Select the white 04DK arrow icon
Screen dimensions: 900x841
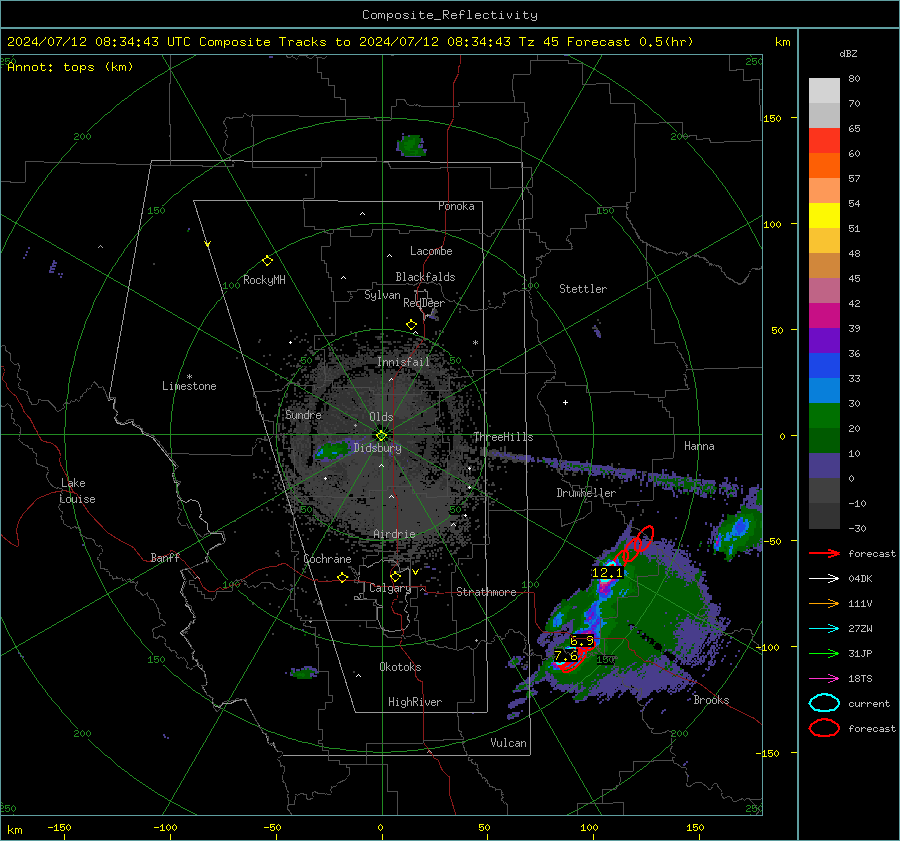pyautogui.click(x=824, y=579)
